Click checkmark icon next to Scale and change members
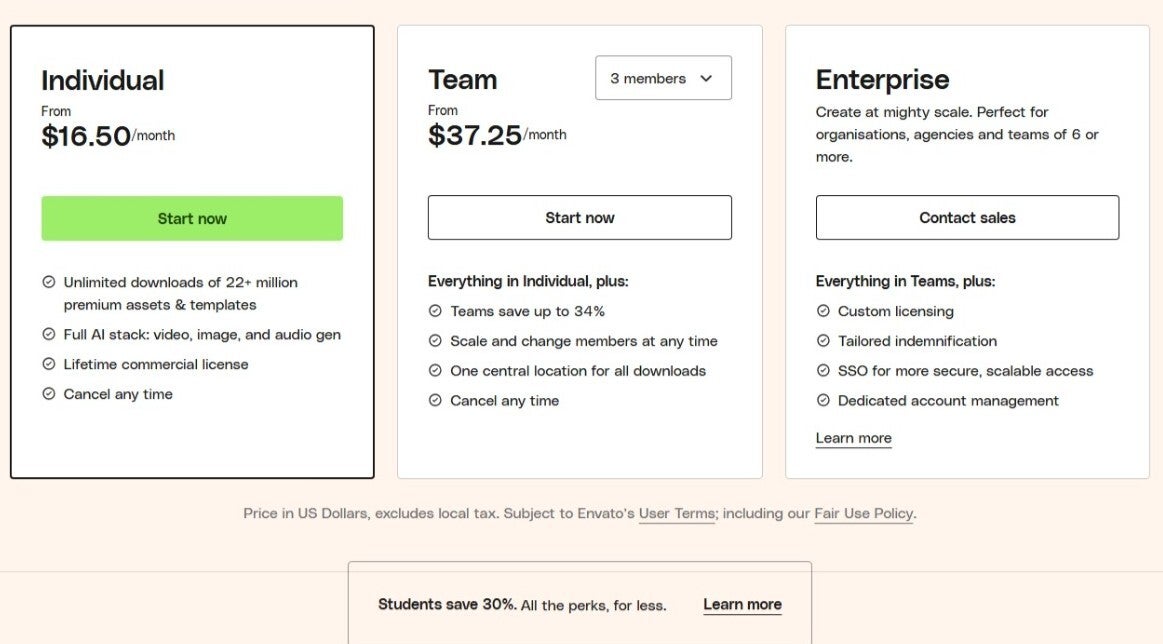1163x644 pixels. (435, 341)
